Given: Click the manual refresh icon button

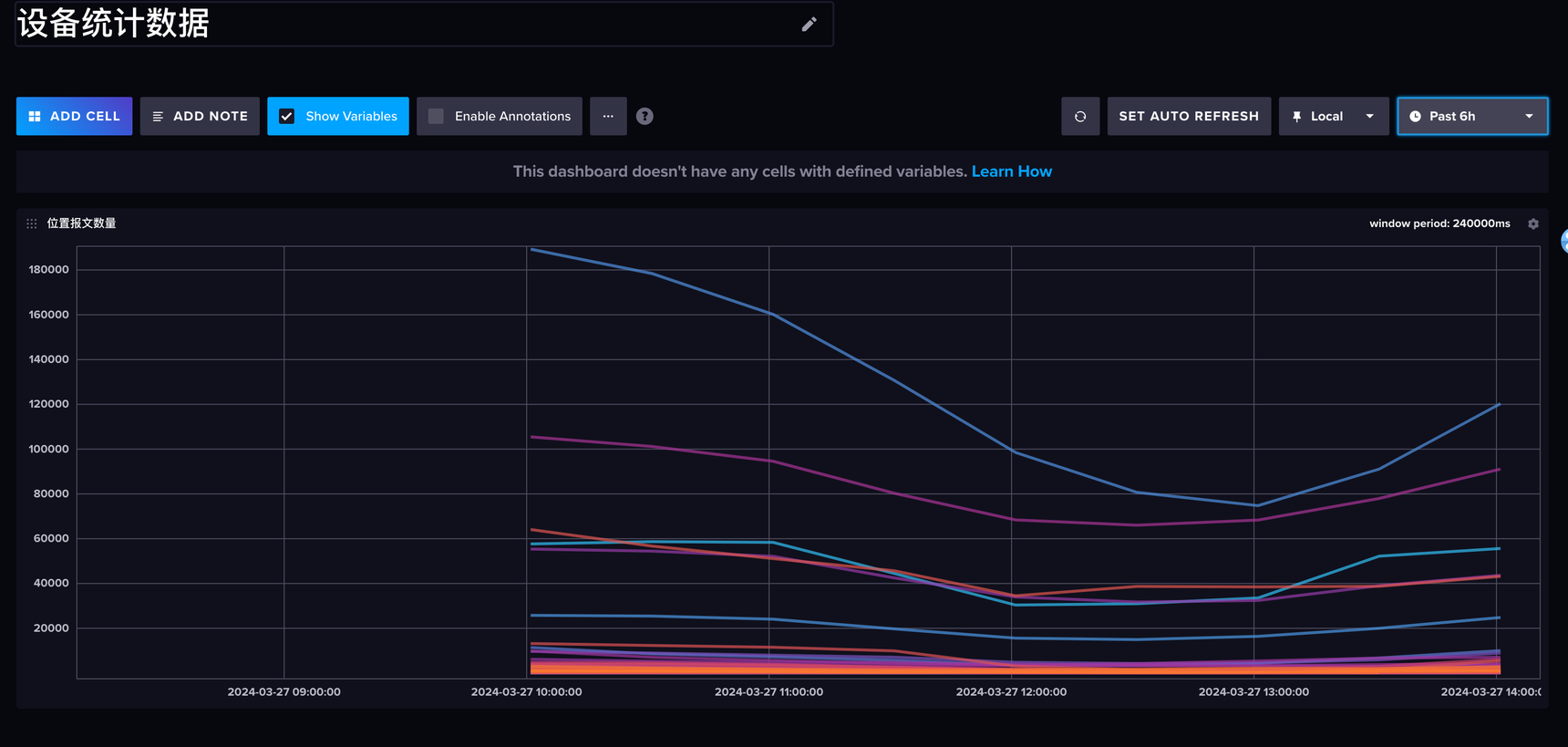Looking at the screenshot, I should pos(1080,116).
